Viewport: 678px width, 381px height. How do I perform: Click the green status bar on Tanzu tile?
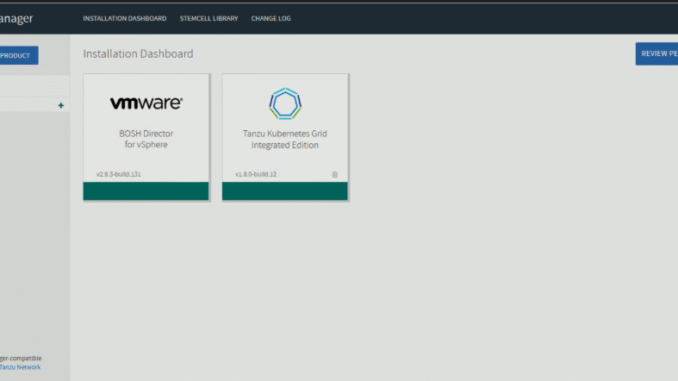285,191
